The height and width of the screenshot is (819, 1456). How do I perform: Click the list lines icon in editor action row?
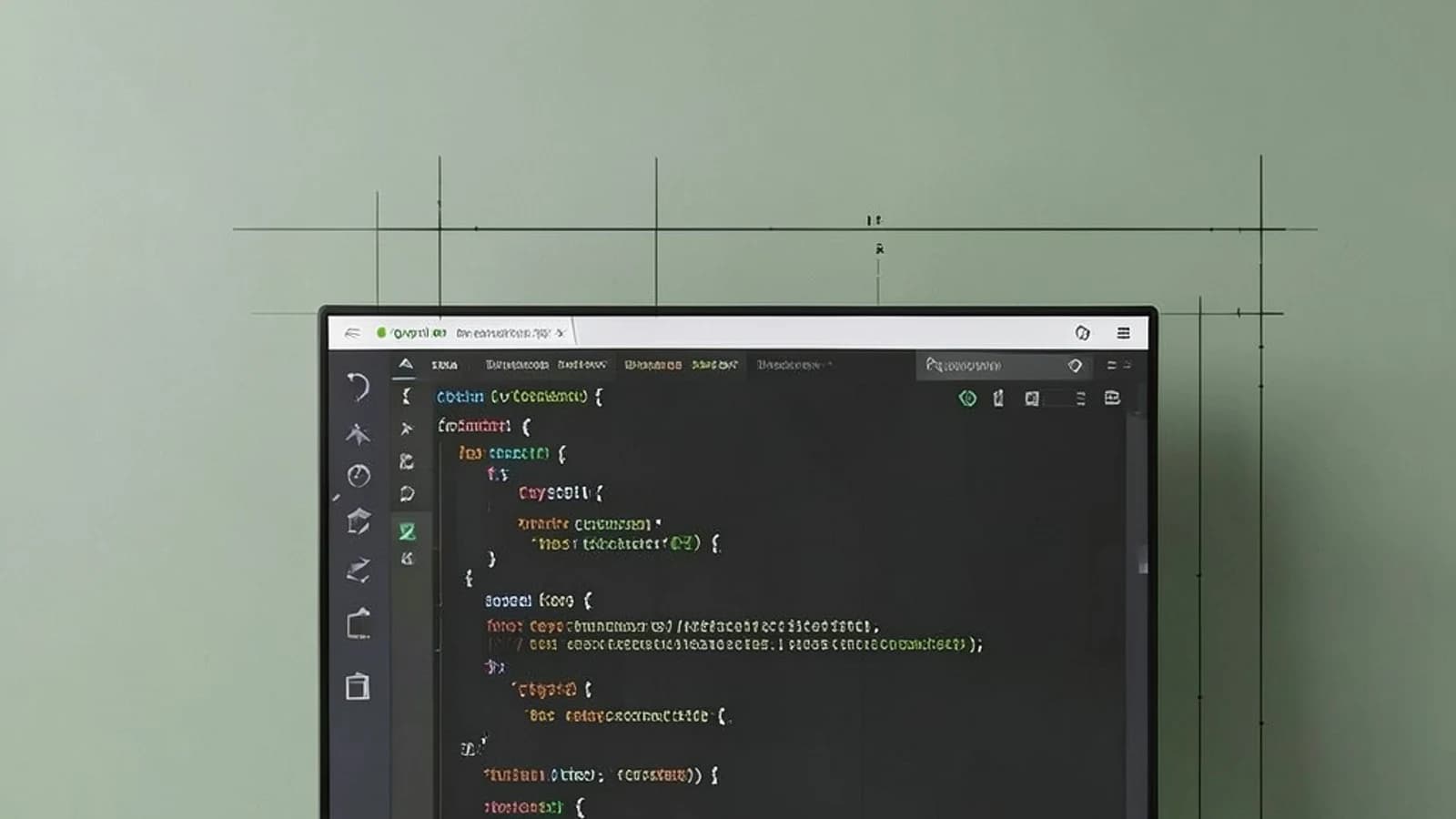pyautogui.click(x=1080, y=399)
